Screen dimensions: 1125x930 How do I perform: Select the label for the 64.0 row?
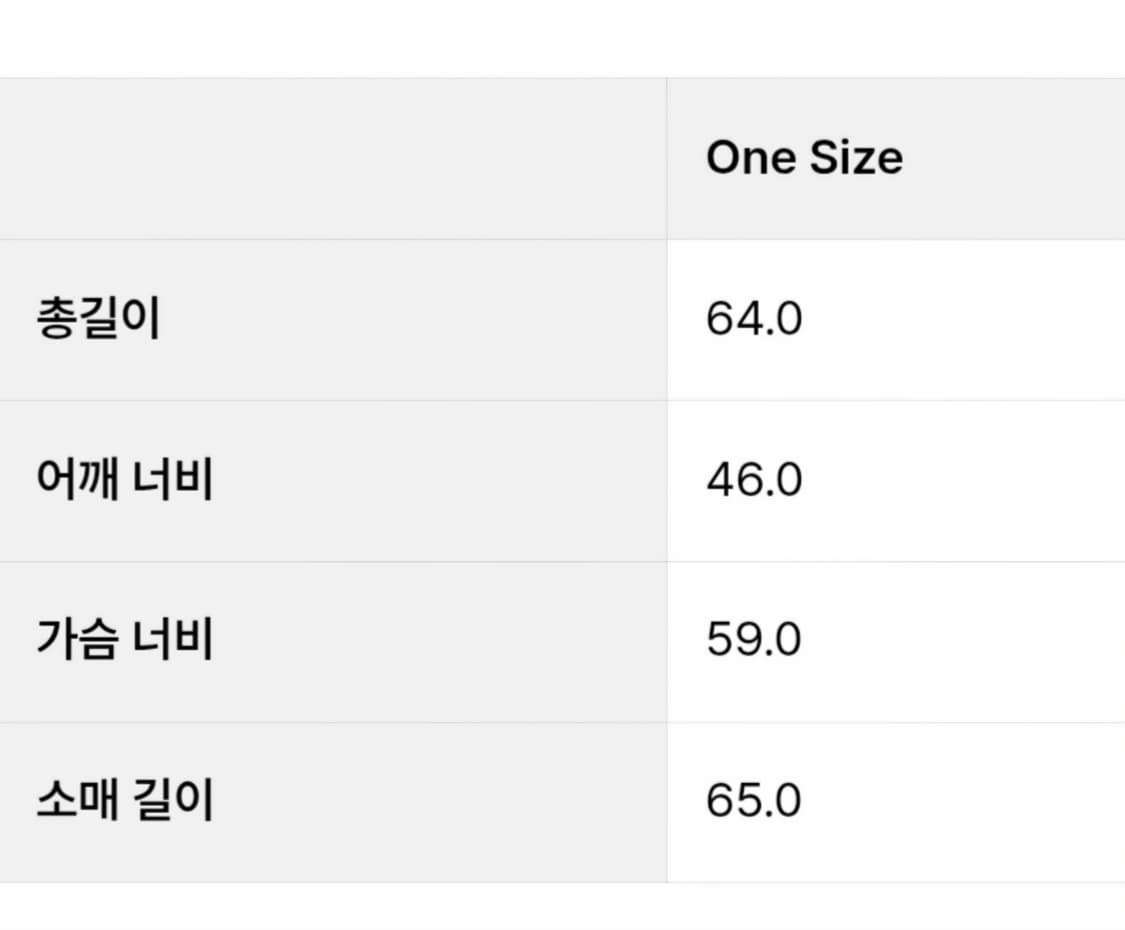(98, 320)
